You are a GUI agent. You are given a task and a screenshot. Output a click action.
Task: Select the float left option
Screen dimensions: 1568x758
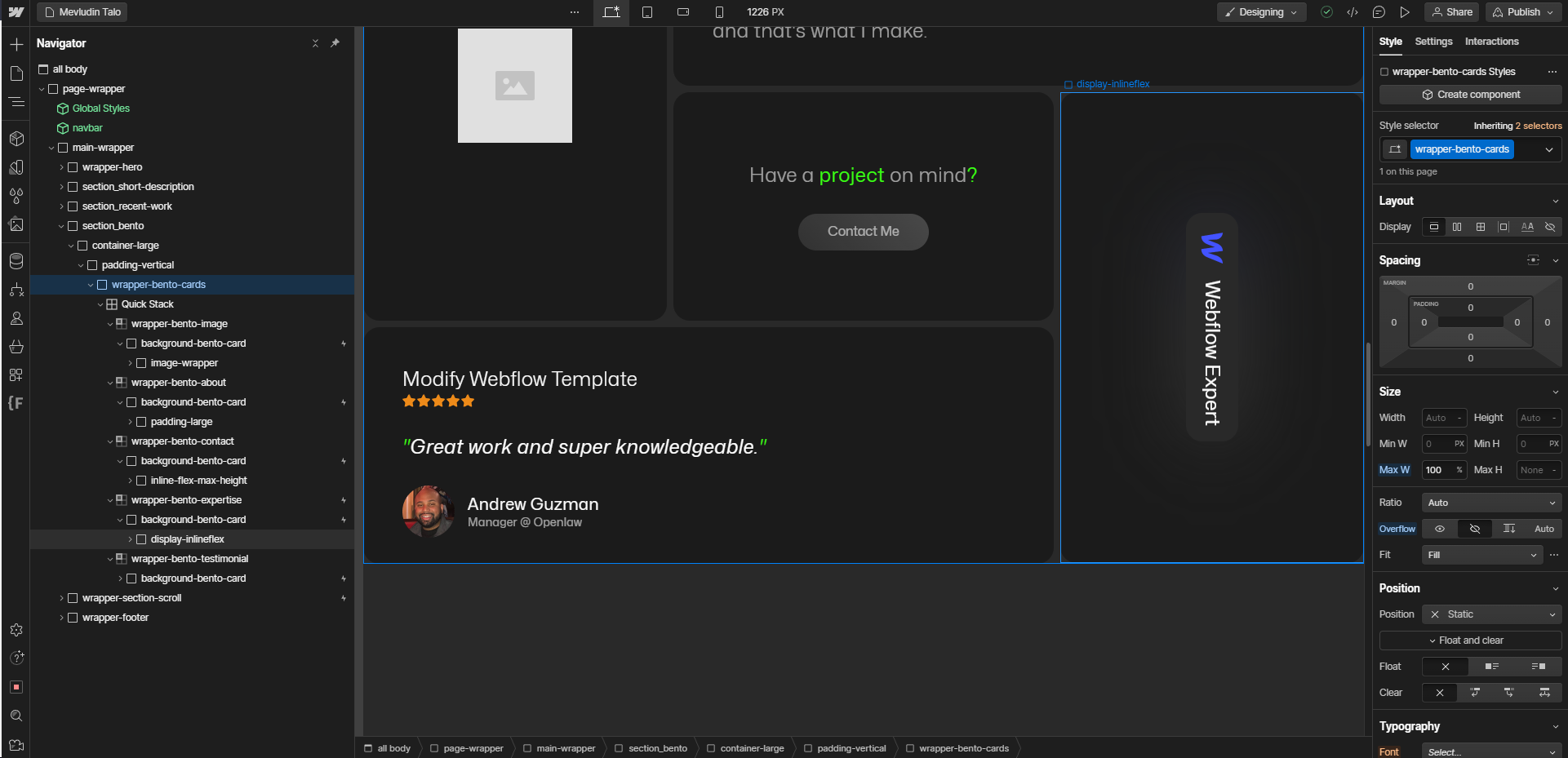(x=1492, y=667)
